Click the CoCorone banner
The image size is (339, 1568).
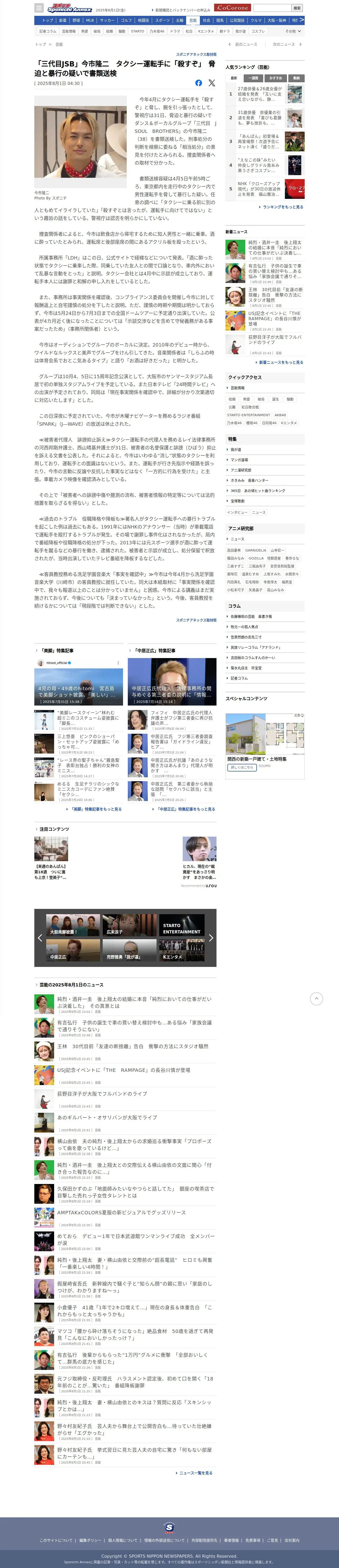coord(232,8)
